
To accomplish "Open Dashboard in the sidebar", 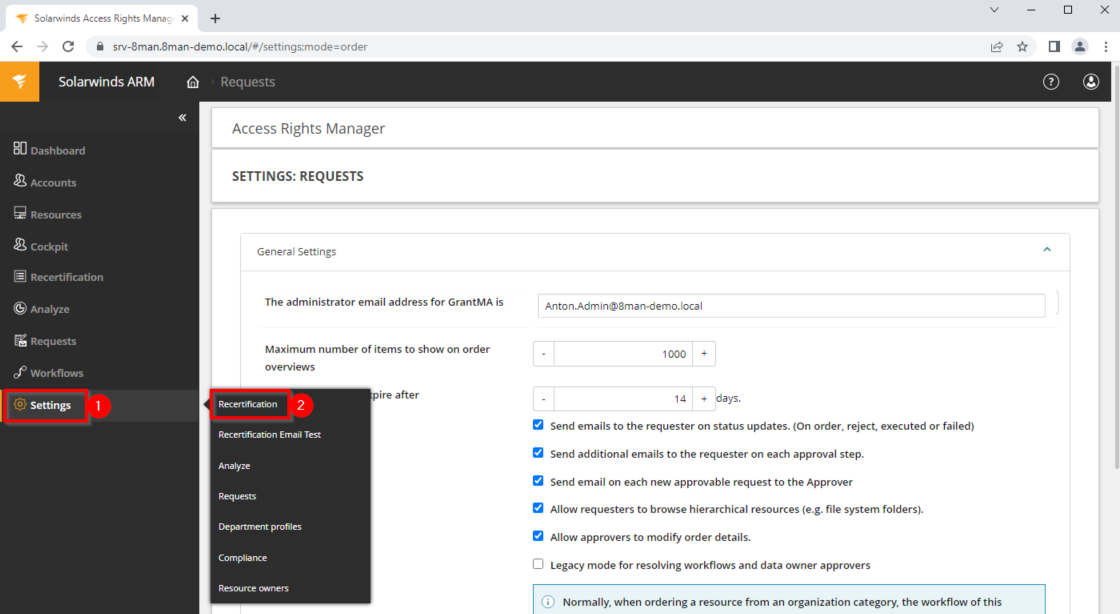I will point(57,150).
